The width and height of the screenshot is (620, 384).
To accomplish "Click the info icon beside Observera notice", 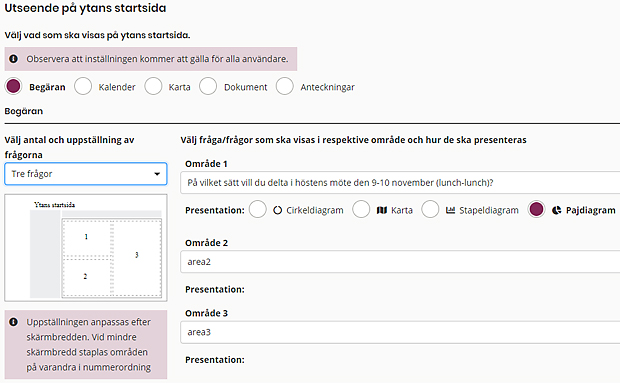I will point(13,59).
